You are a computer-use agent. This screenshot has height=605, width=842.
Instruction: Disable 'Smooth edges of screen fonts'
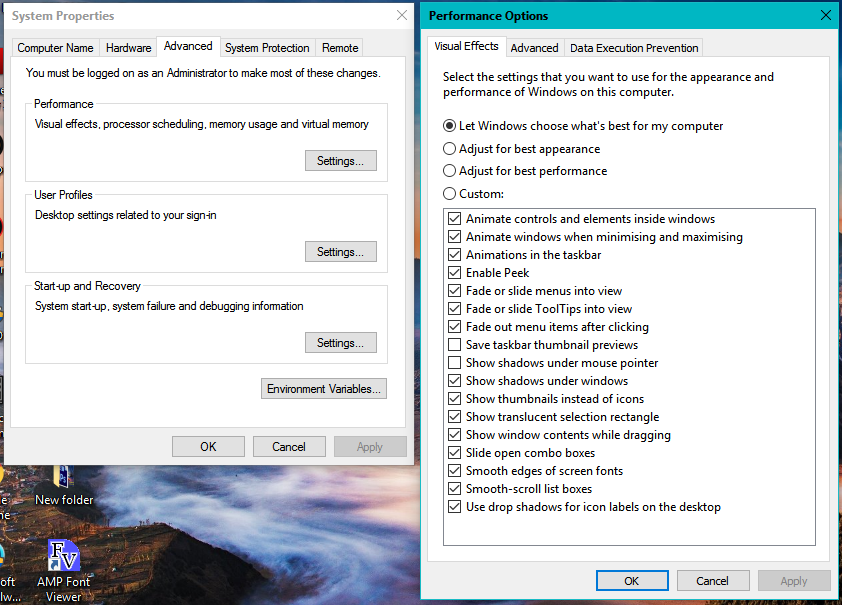(x=455, y=470)
